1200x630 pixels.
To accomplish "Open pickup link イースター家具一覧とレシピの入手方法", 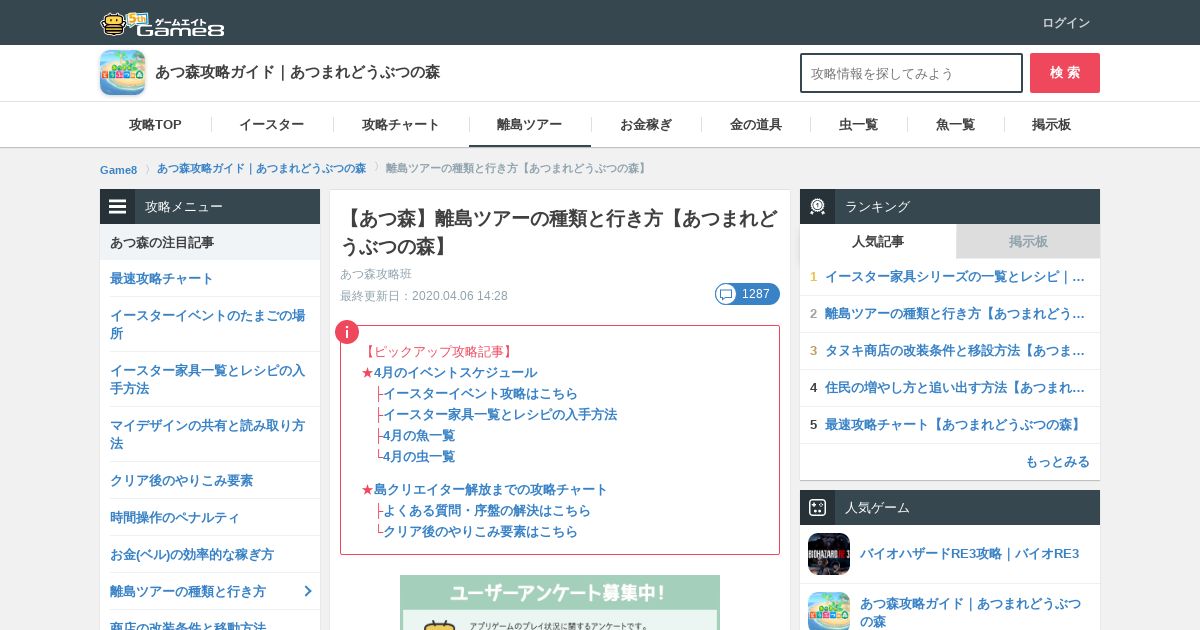I will 500,415.
